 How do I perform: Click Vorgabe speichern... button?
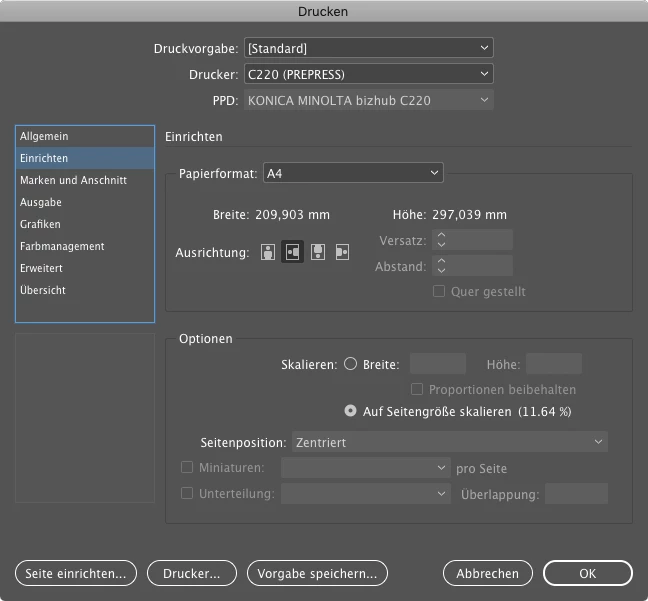[317, 573]
